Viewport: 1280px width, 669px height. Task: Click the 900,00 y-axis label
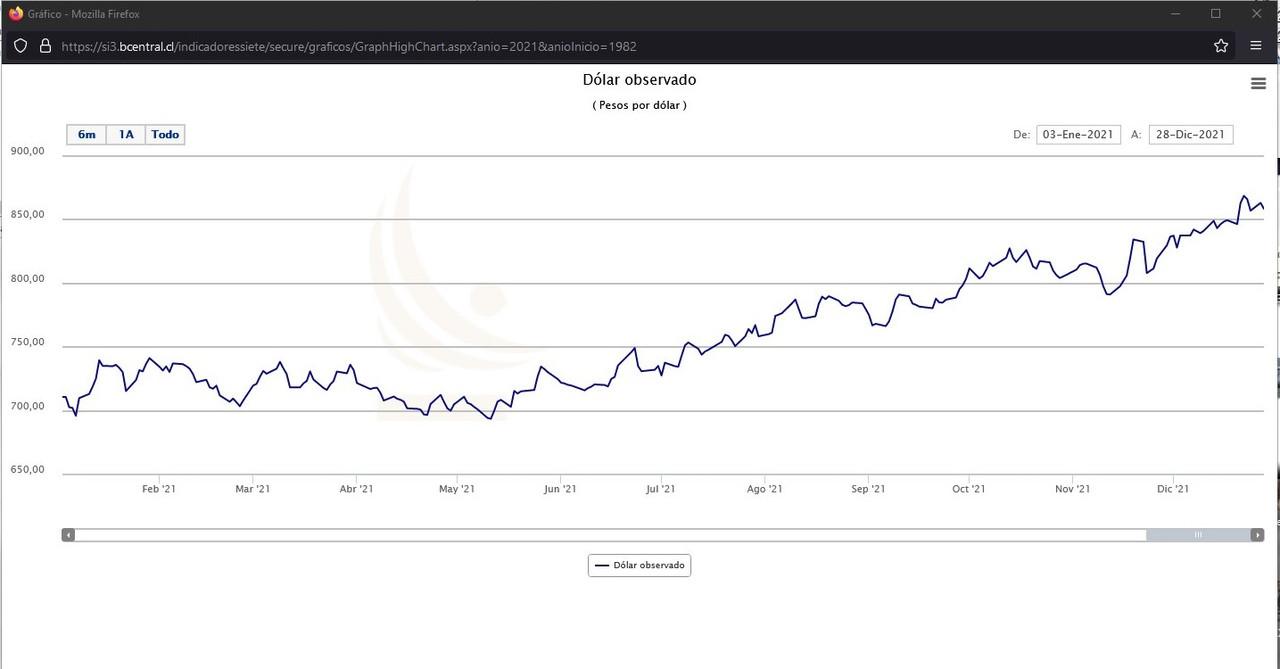pos(28,151)
